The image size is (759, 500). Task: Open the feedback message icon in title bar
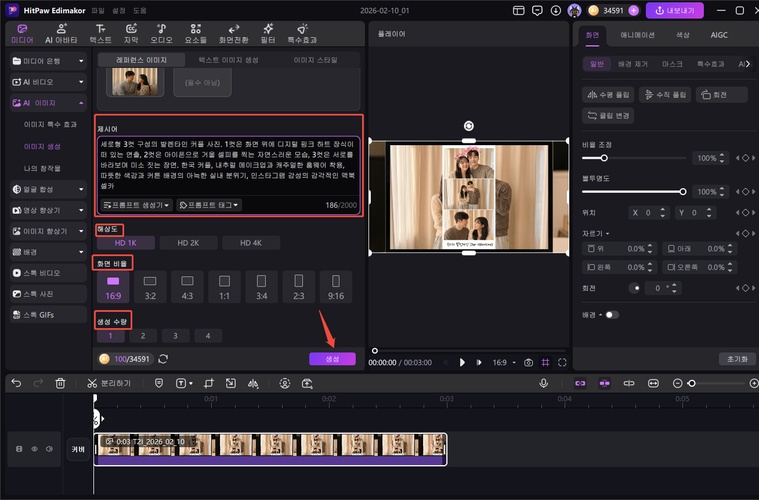click(x=537, y=10)
